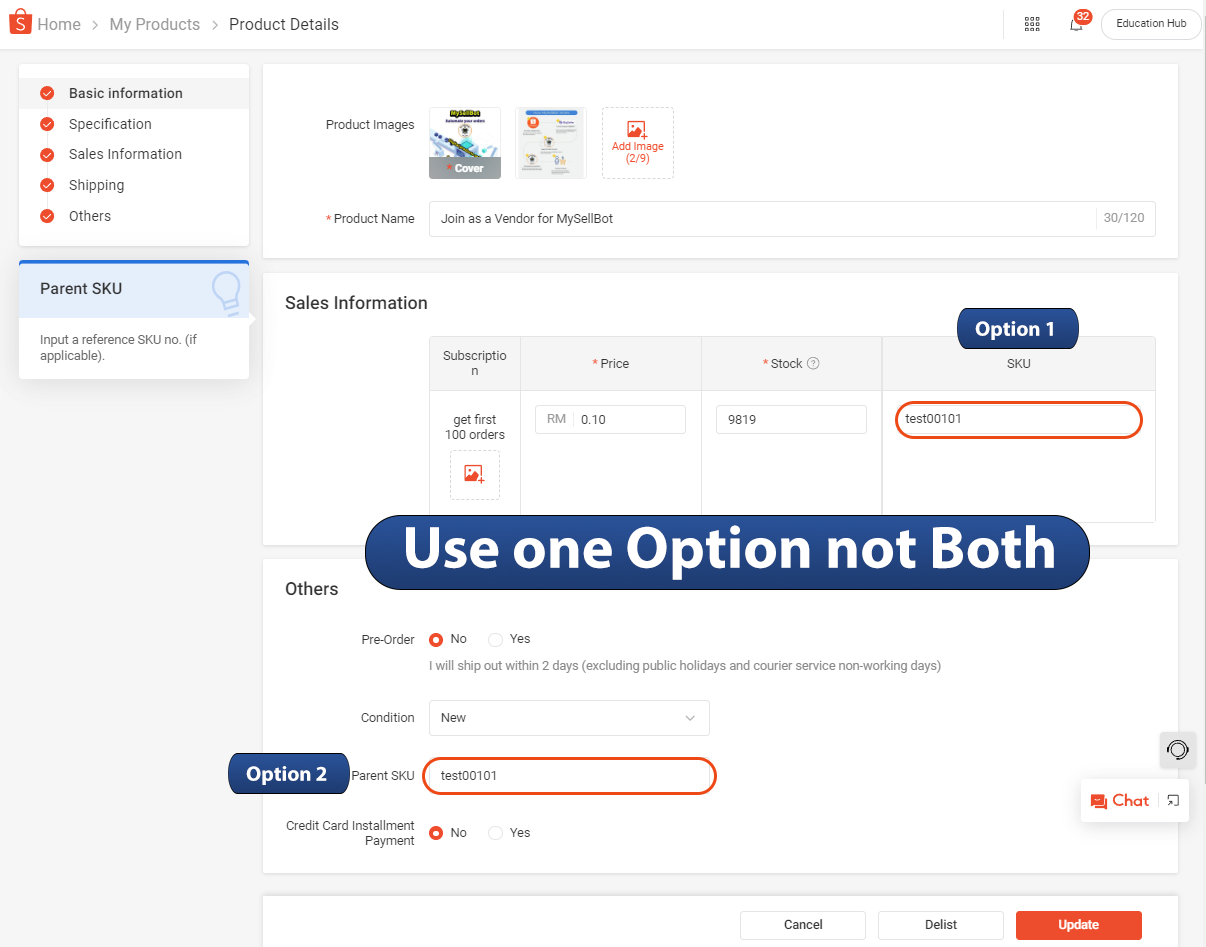Select Credit Card Installment No option
The height and width of the screenshot is (947, 1206).
coord(436,833)
